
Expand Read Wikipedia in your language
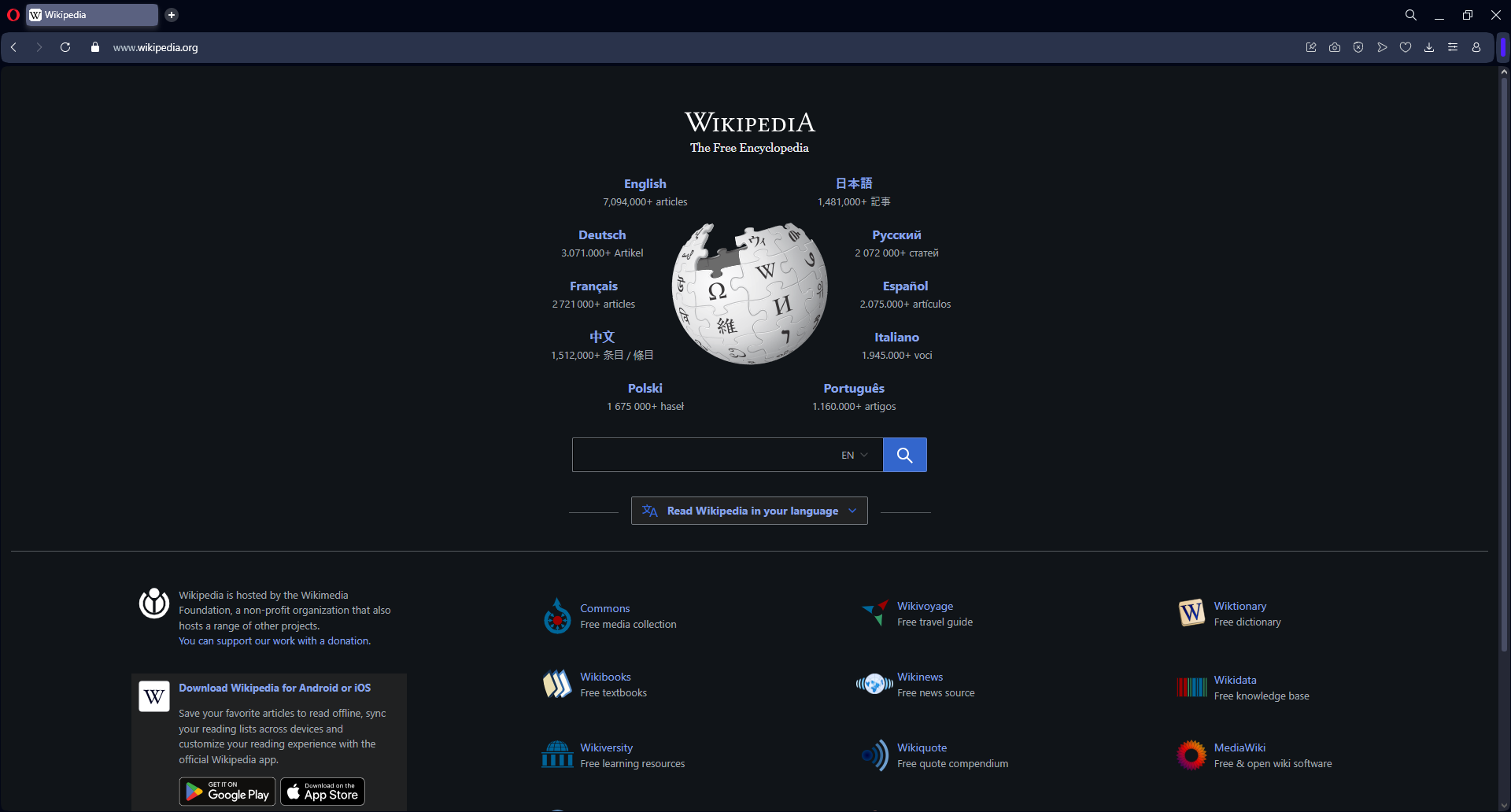[749, 511]
